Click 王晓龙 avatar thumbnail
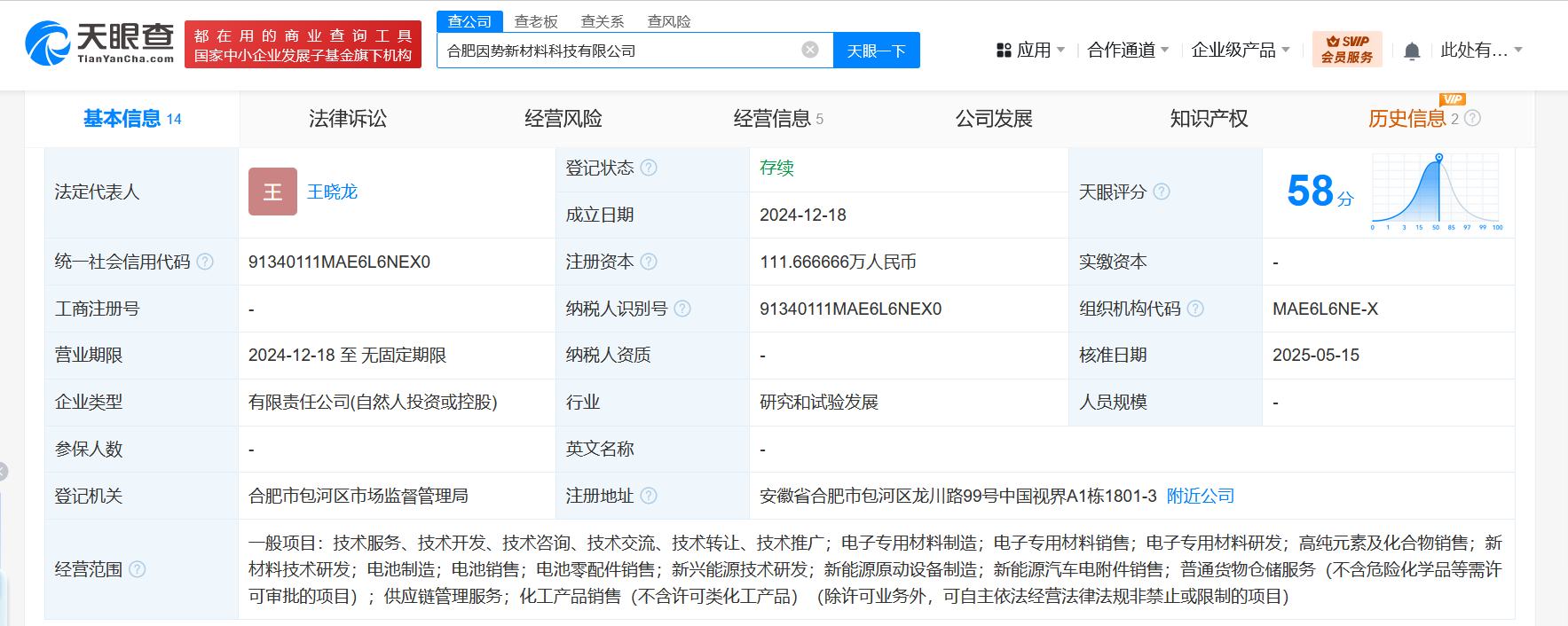The image size is (1568, 626). pyautogui.click(x=272, y=192)
